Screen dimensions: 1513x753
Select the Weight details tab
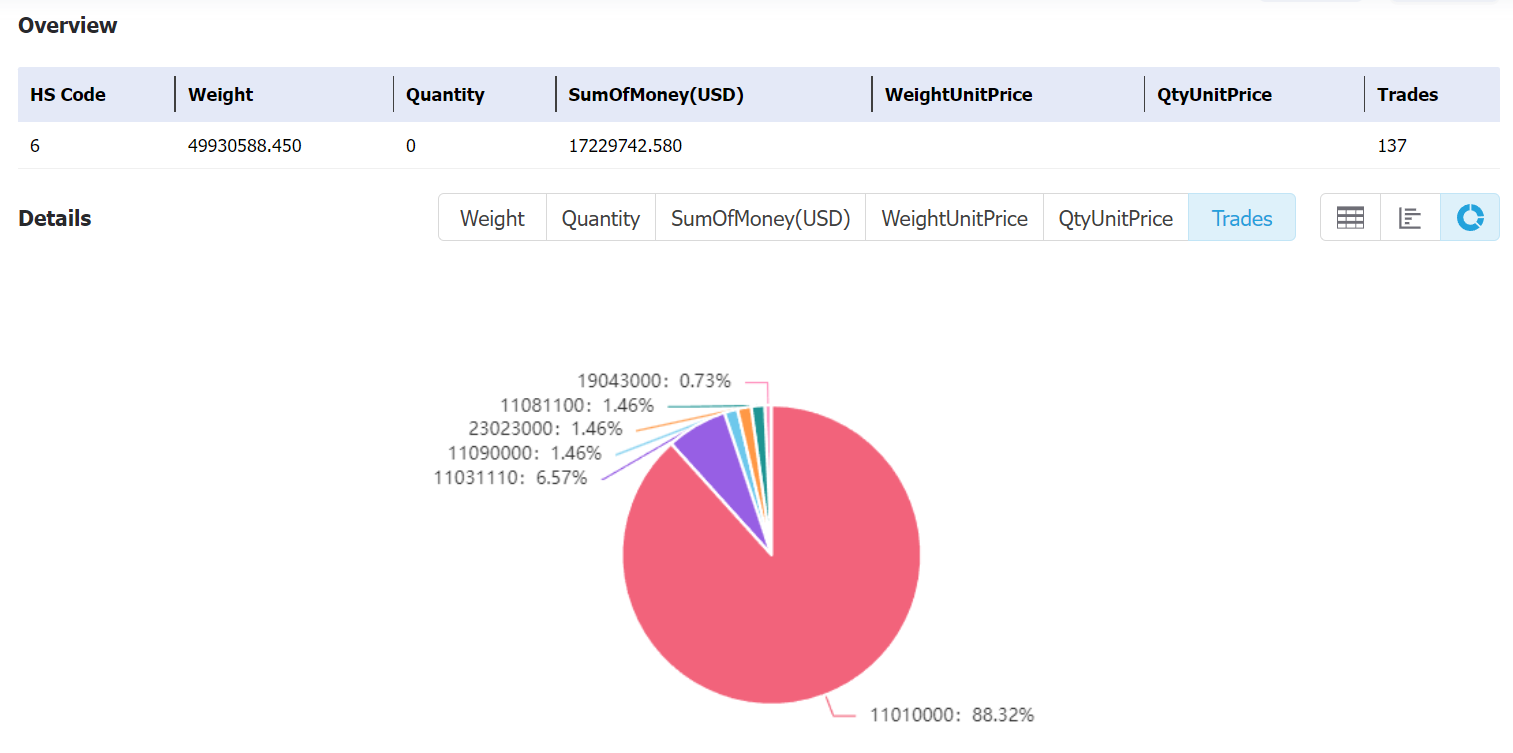(x=492, y=218)
